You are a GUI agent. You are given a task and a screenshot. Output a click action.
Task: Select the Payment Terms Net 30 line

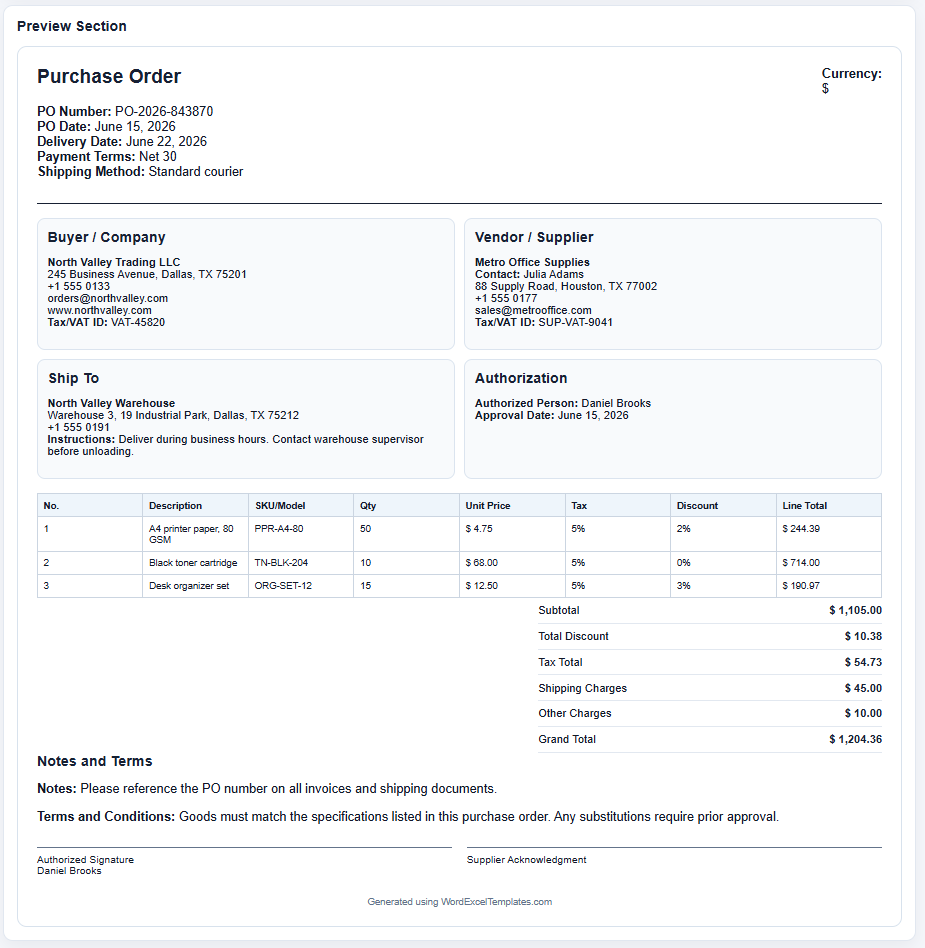point(107,157)
